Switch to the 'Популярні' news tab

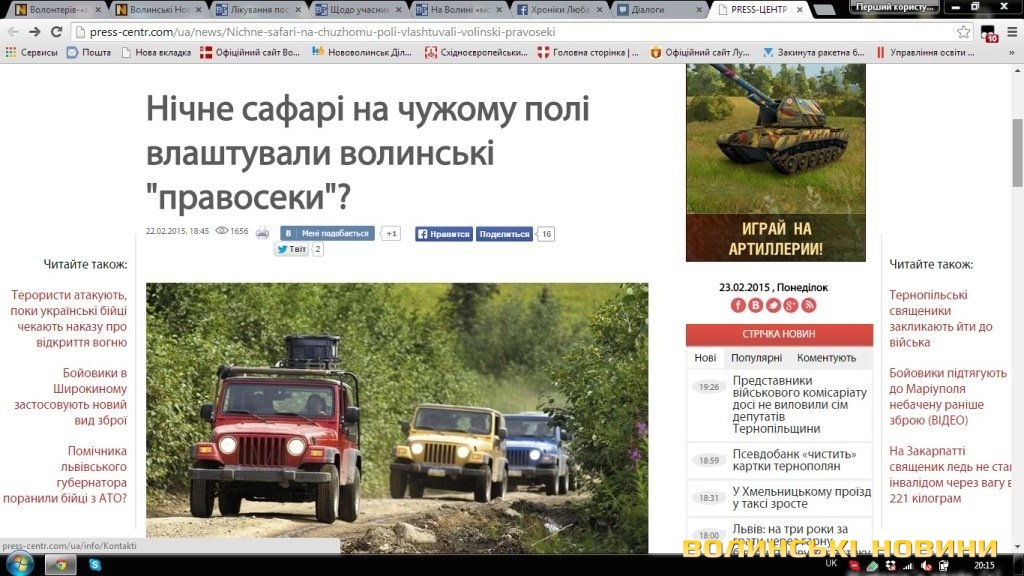(756, 358)
